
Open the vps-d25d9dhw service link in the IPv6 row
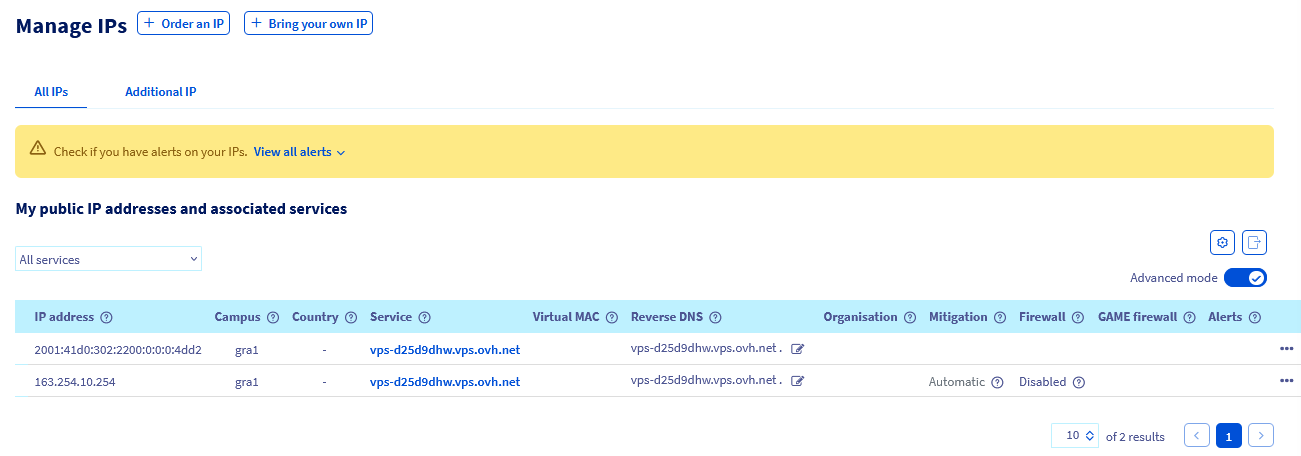click(444, 350)
